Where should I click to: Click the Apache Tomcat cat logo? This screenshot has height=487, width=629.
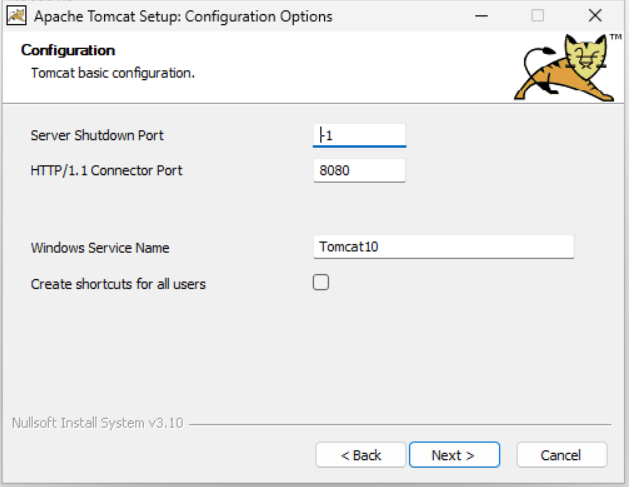click(x=567, y=68)
